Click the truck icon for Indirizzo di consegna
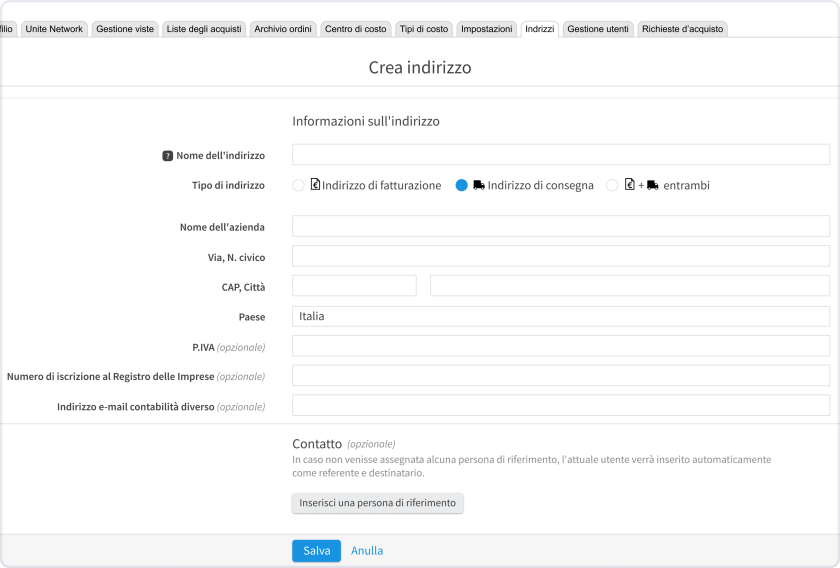Viewport: 840px width, 568px height. pyautogui.click(x=479, y=185)
